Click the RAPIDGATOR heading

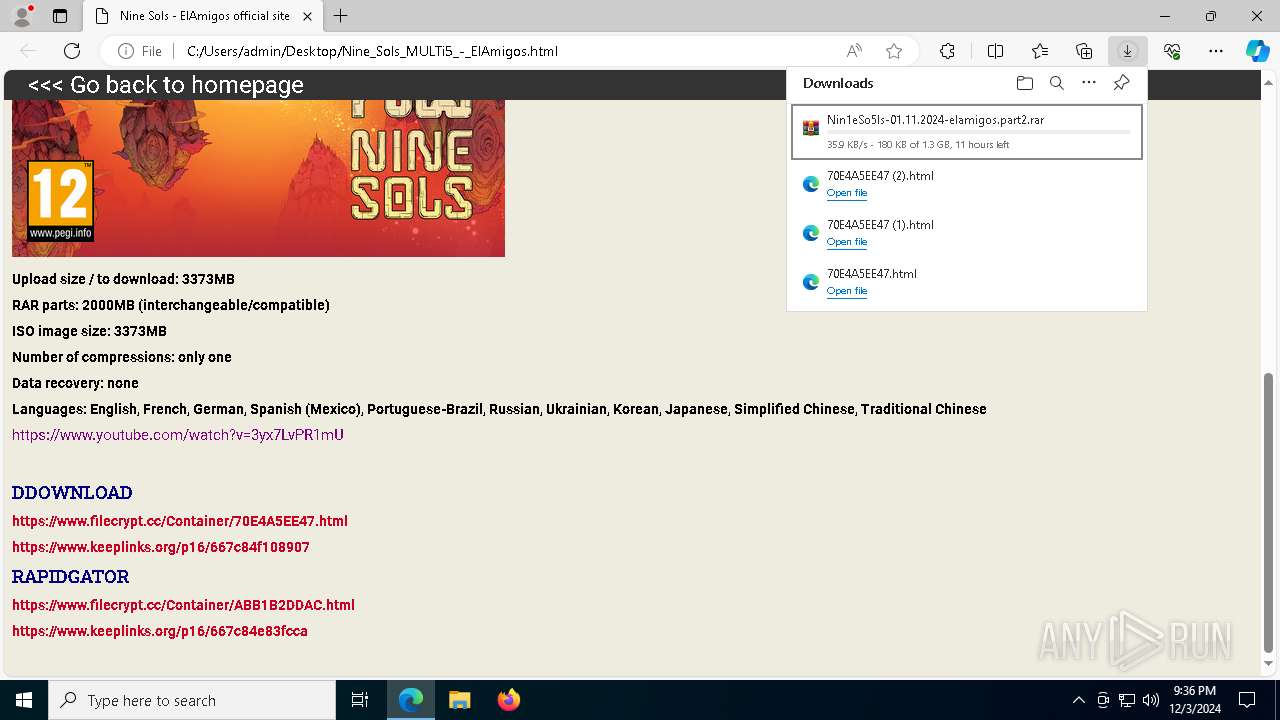click(70, 577)
